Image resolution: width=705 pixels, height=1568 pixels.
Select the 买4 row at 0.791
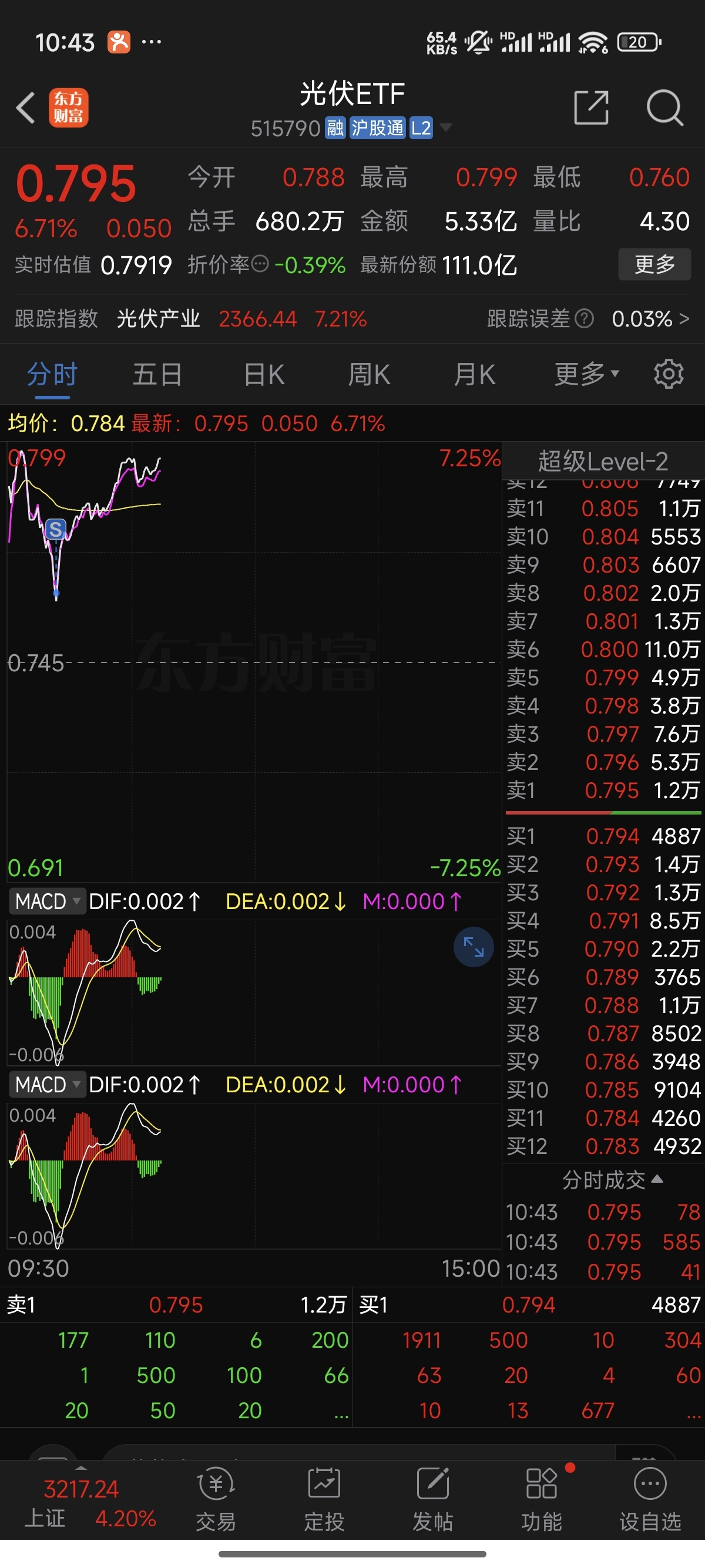pos(603,920)
